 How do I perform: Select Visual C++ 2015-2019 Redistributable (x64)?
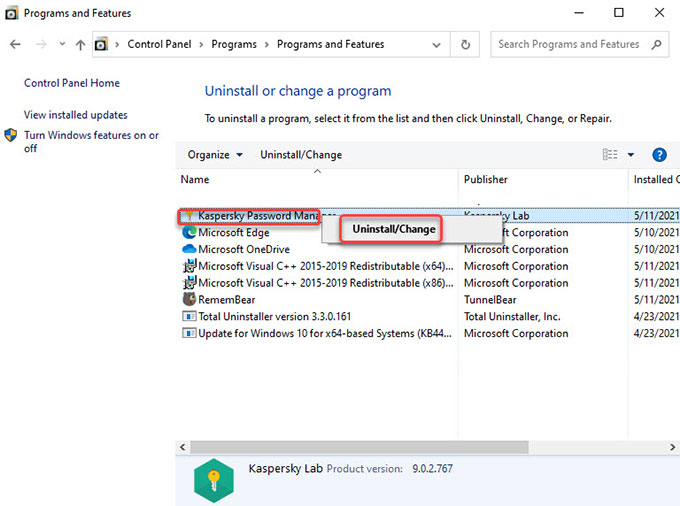[x=326, y=266]
